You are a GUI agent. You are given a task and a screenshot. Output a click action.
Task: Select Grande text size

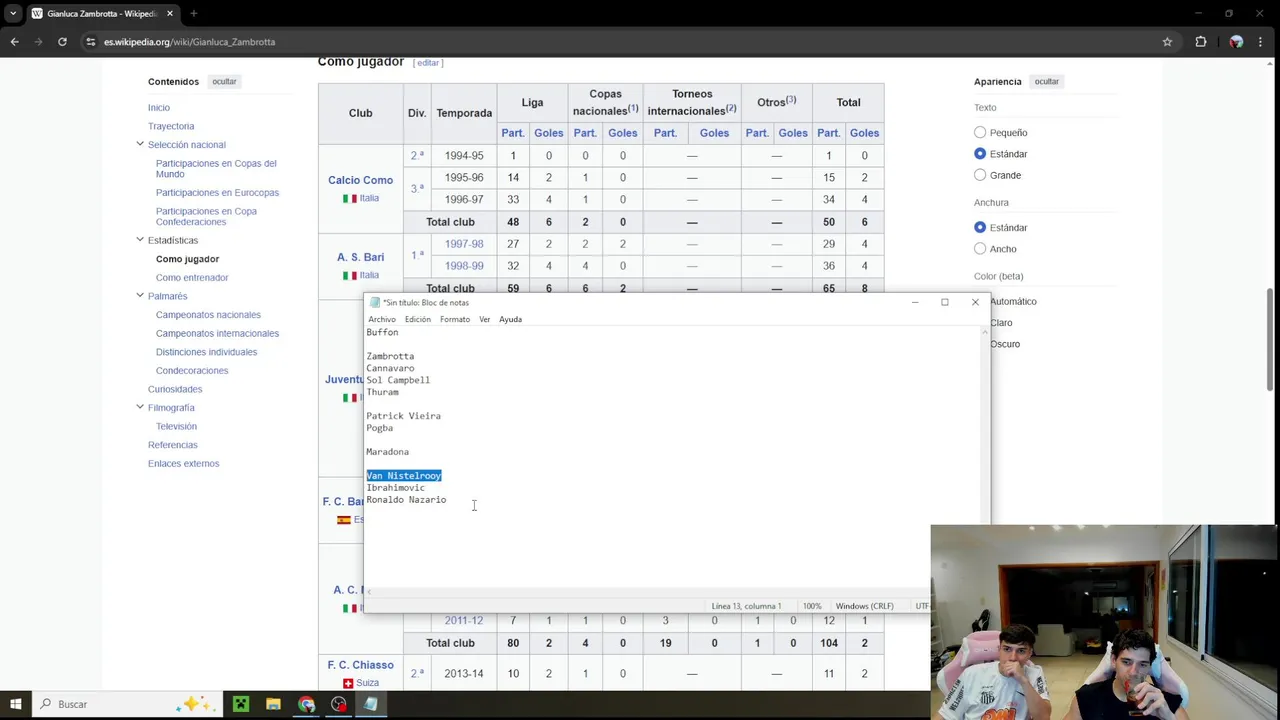[x=980, y=175]
